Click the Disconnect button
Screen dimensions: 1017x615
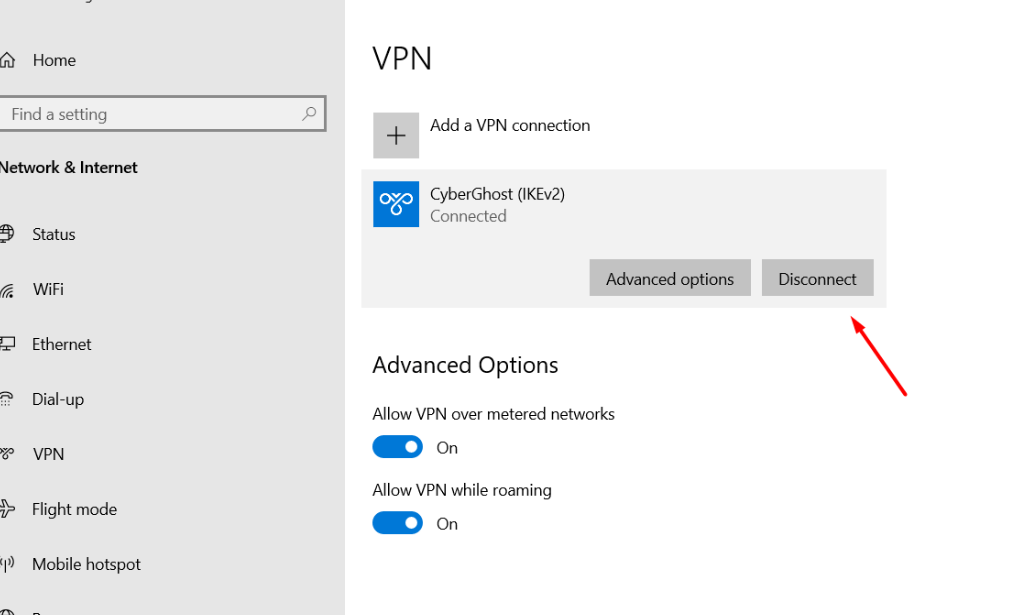click(x=817, y=278)
